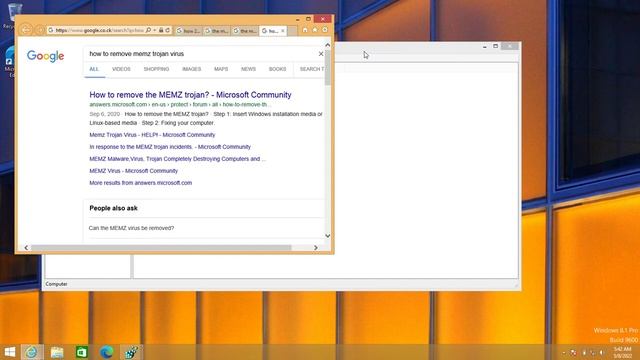640x360 pixels.
Task: Click the vertical scrollbar up arrow
Action: click(327, 45)
